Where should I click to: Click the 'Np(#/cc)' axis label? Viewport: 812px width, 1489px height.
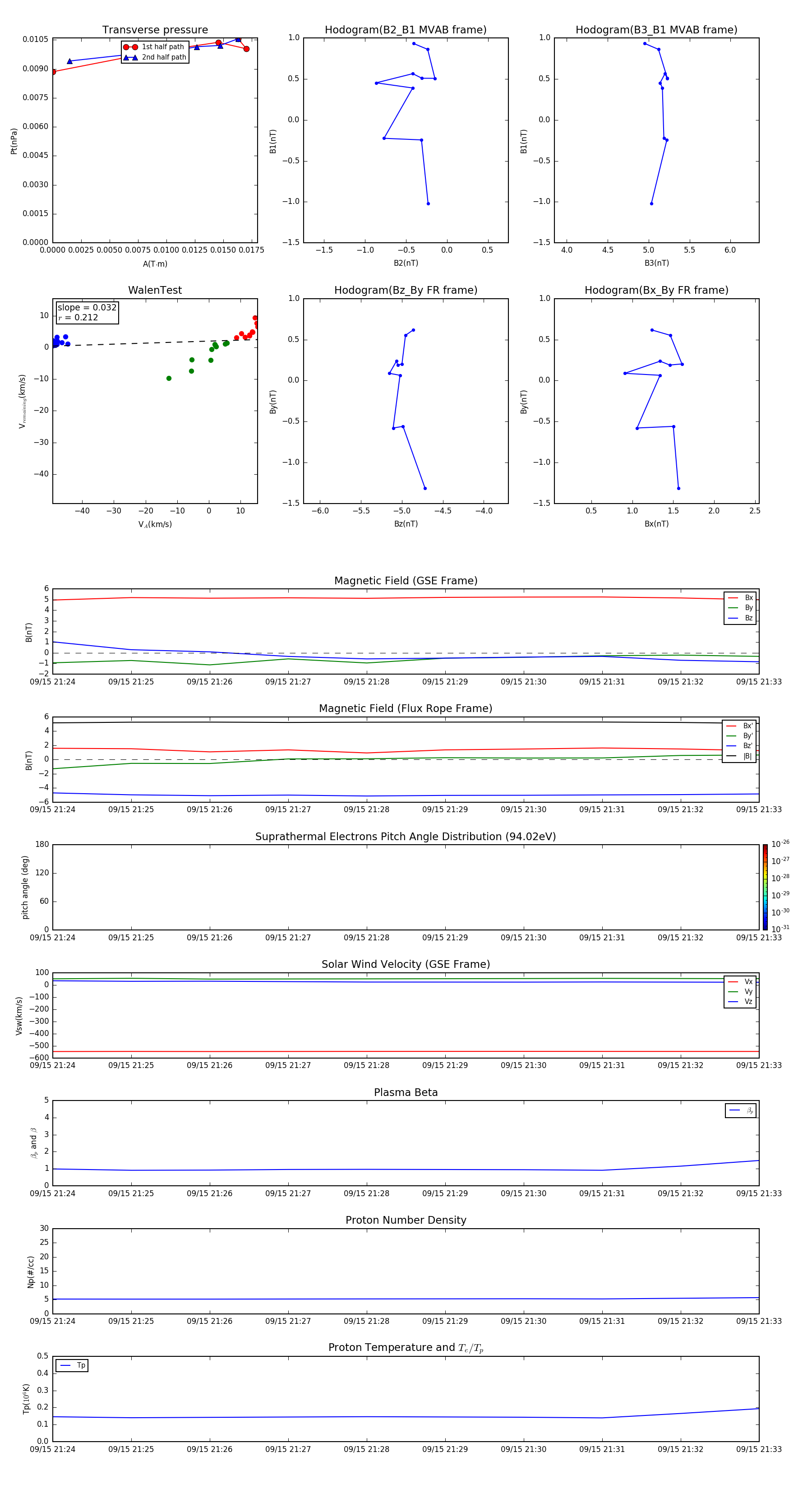click(x=31, y=1272)
